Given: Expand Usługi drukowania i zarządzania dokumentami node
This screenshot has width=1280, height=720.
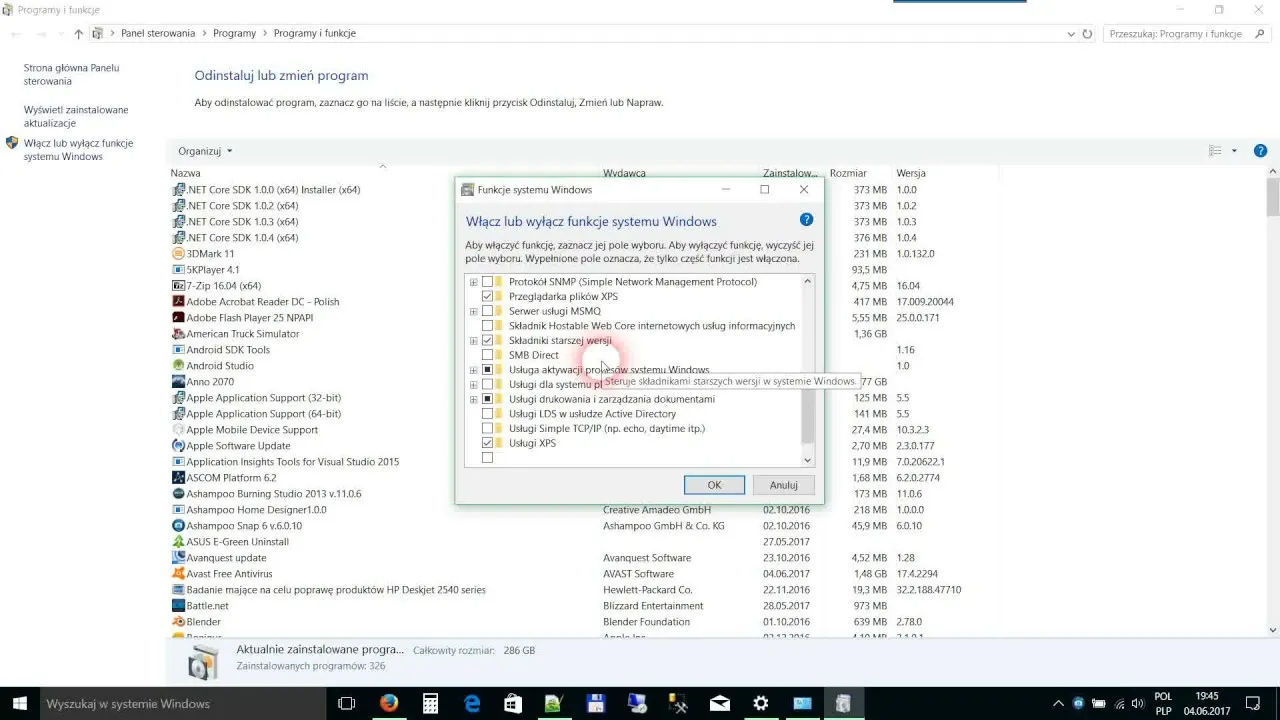Looking at the screenshot, I should 473,399.
